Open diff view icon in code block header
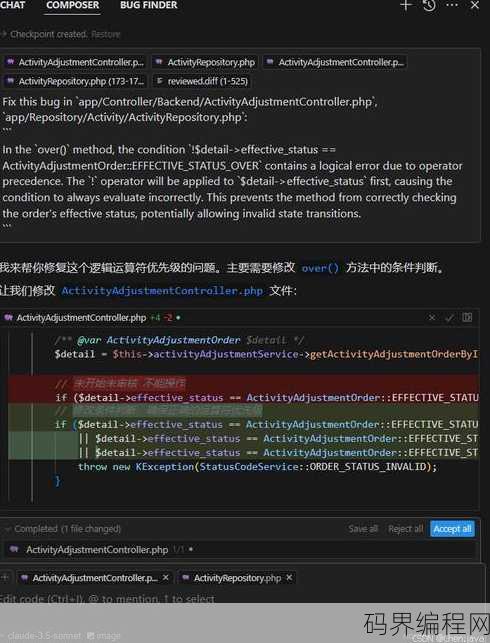Viewport: 490px width, 643px height. click(x=467, y=317)
